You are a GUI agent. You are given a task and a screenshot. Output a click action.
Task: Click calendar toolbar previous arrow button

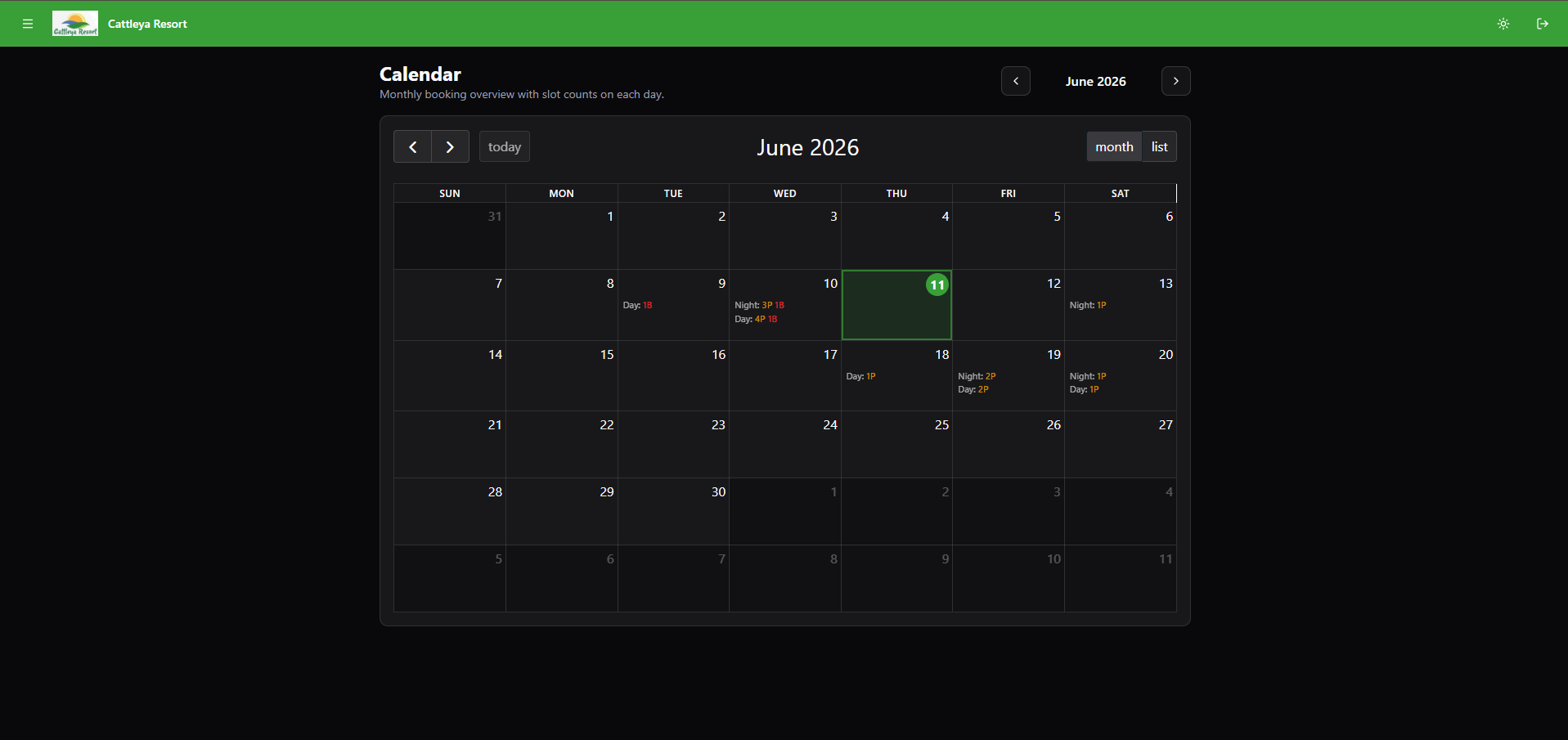click(413, 146)
